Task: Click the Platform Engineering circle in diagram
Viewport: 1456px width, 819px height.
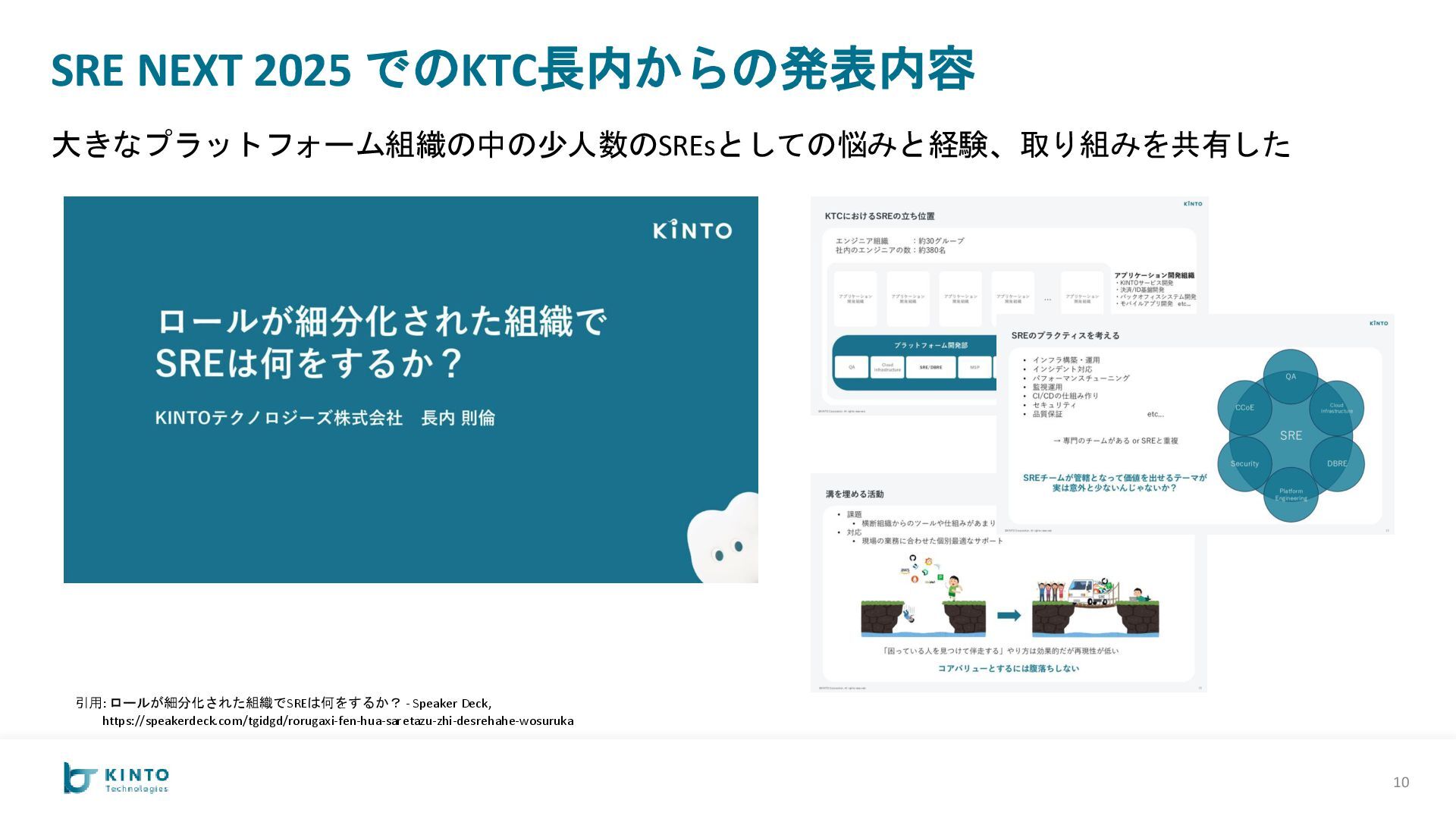Action: tap(1291, 494)
